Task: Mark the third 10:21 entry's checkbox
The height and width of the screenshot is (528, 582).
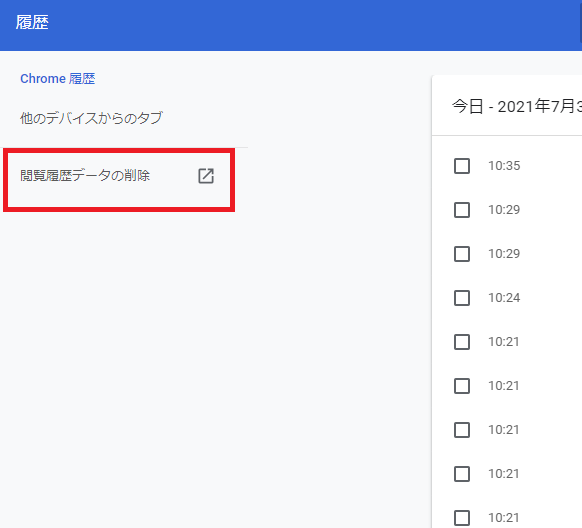Action: coord(462,430)
